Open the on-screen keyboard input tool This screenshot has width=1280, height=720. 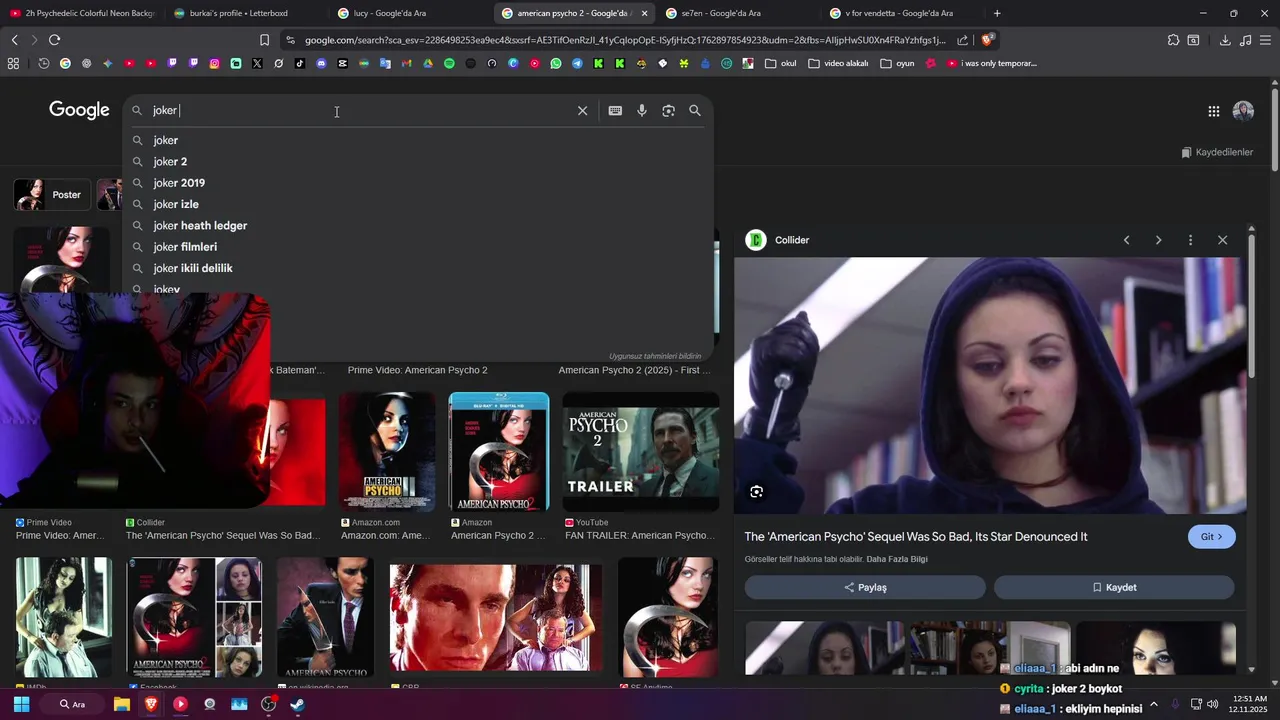(615, 111)
